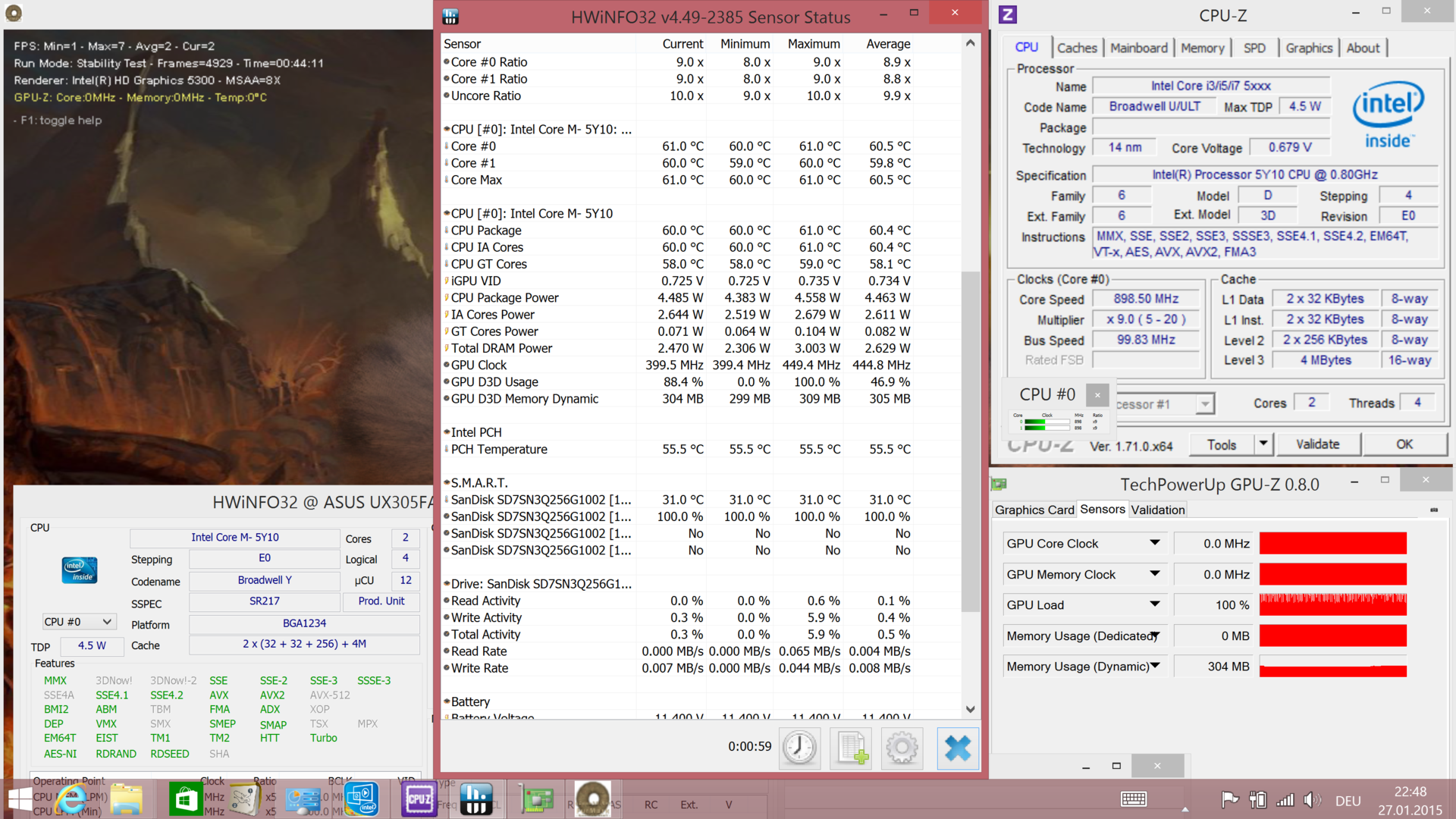Select GPU D3D Usage sensor row
The width and height of the screenshot is (1456, 819).
point(678,382)
